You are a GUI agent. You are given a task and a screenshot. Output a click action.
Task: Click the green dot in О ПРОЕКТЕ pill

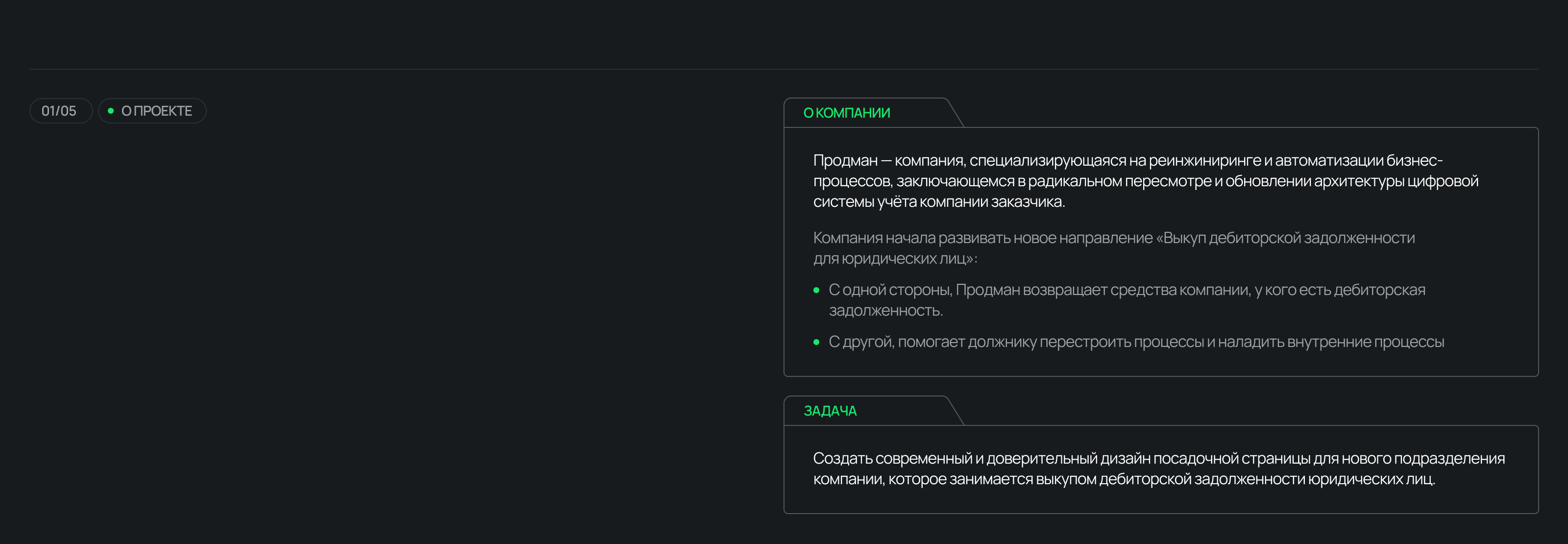point(111,111)
